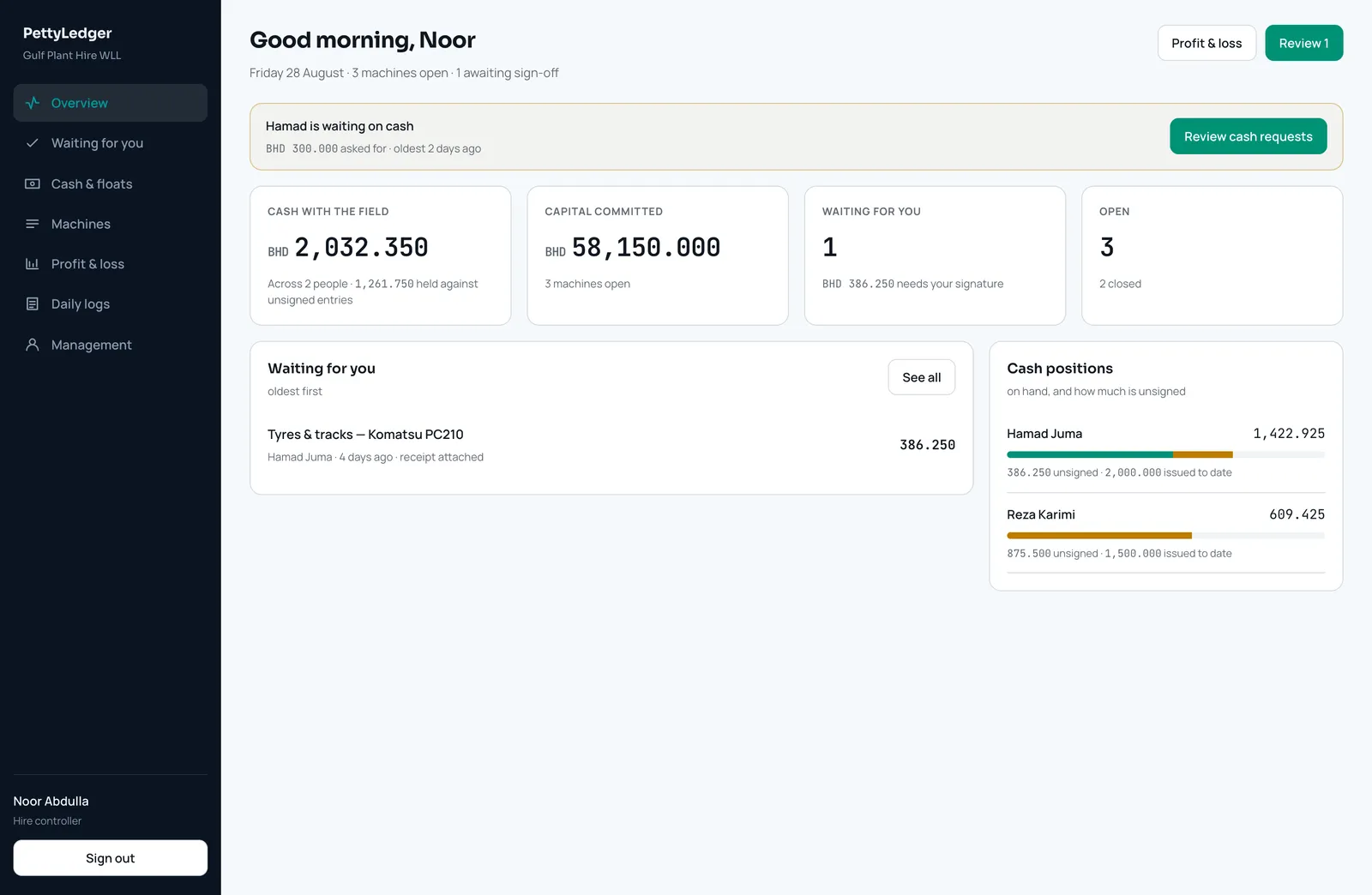This screenshot has height=895, width=1372.
Task: Open Profit & loss from the sidebar
Action: click(x=111, y=264)
